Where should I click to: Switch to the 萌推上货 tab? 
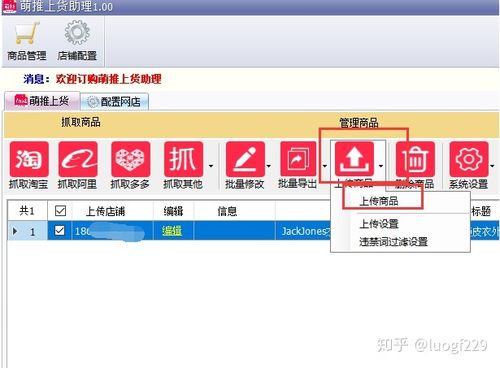pyautogui.click(x=42, y=101)
